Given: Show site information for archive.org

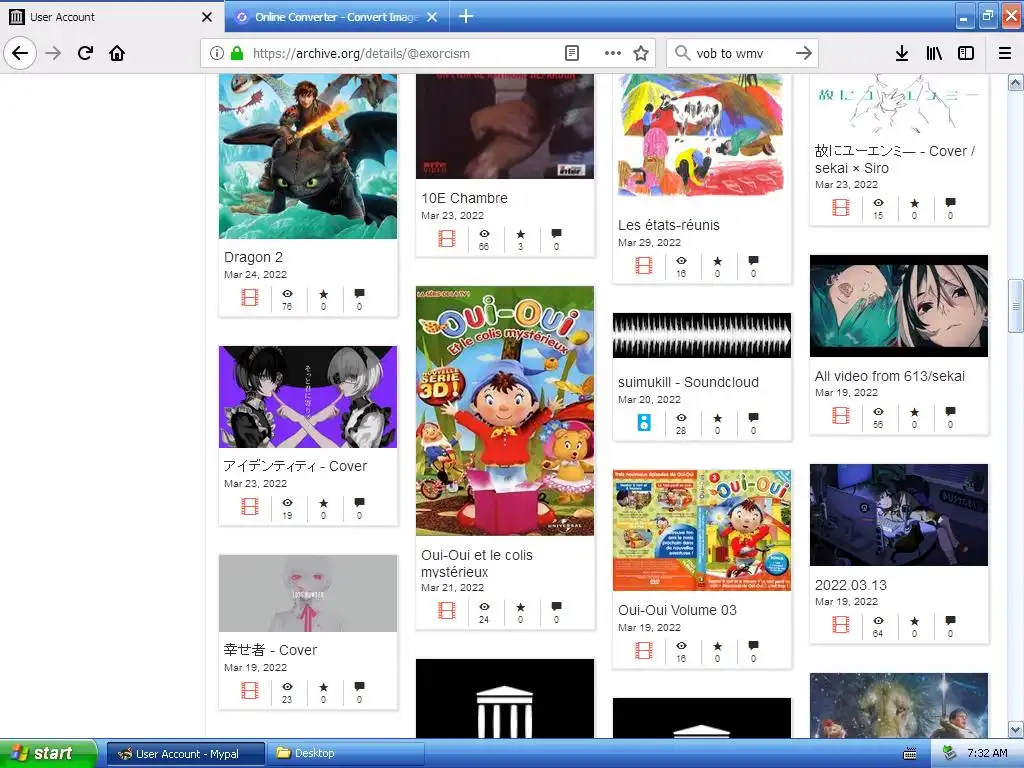Looking at the screenshot, I should [x=217, y=53].
